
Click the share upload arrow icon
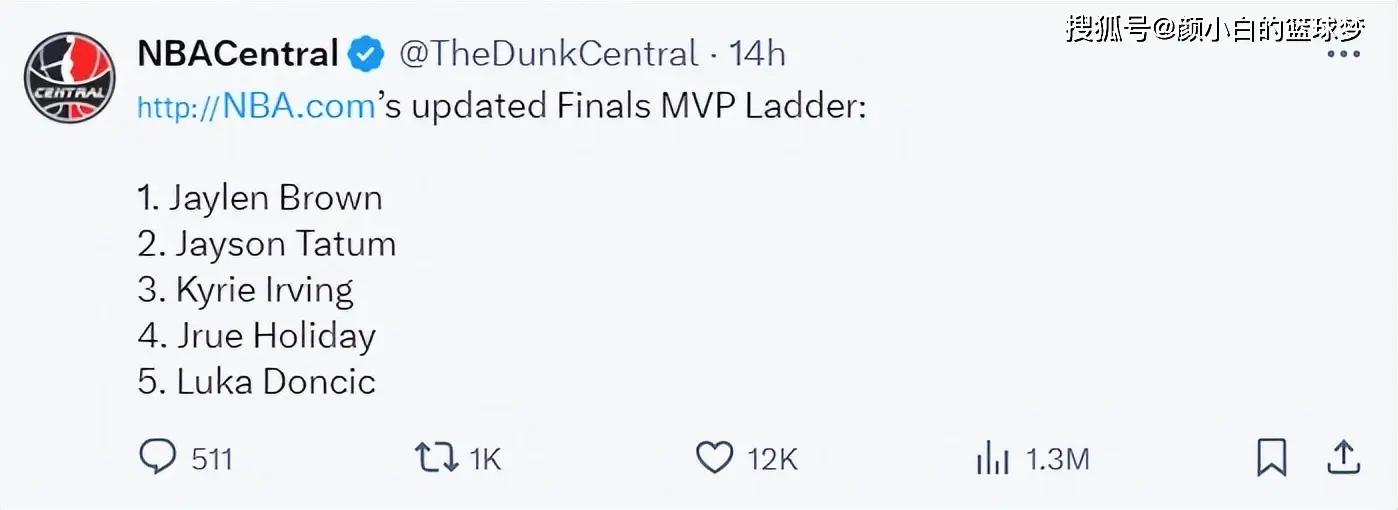coord(1343,457)
